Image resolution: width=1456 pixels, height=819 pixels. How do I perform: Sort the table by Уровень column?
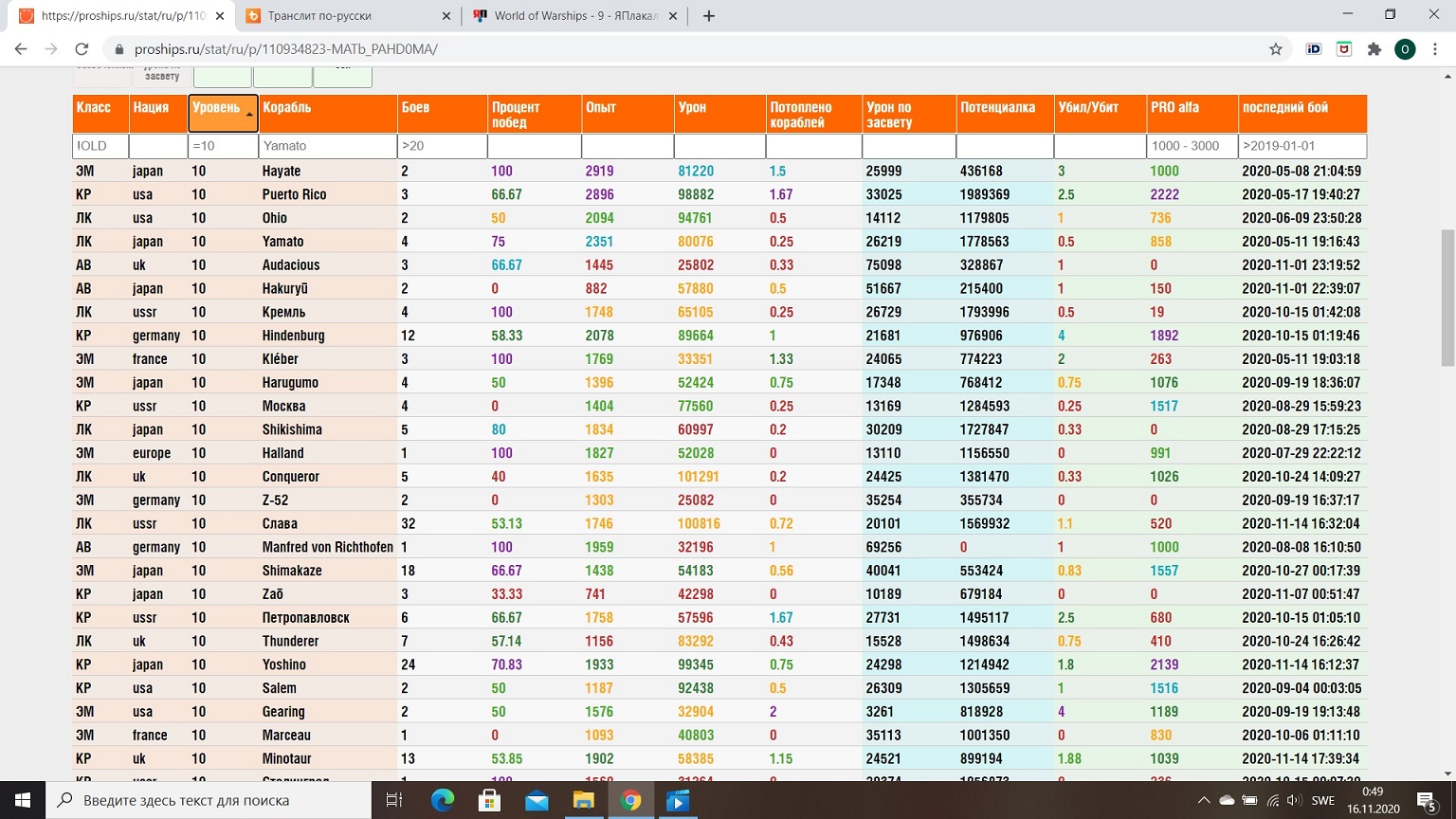tap(223, 114)
